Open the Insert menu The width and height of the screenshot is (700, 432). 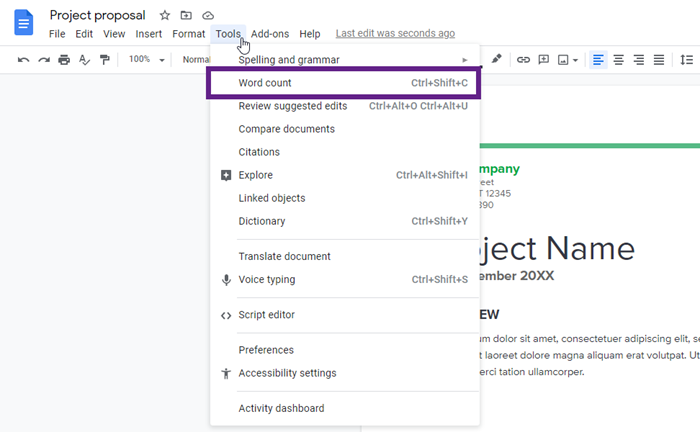[x=149, y=34]
